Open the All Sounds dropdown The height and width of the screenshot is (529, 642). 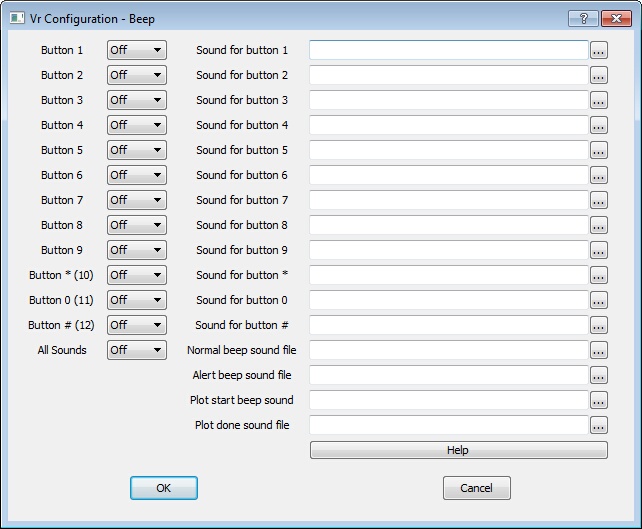pos(137,350)
